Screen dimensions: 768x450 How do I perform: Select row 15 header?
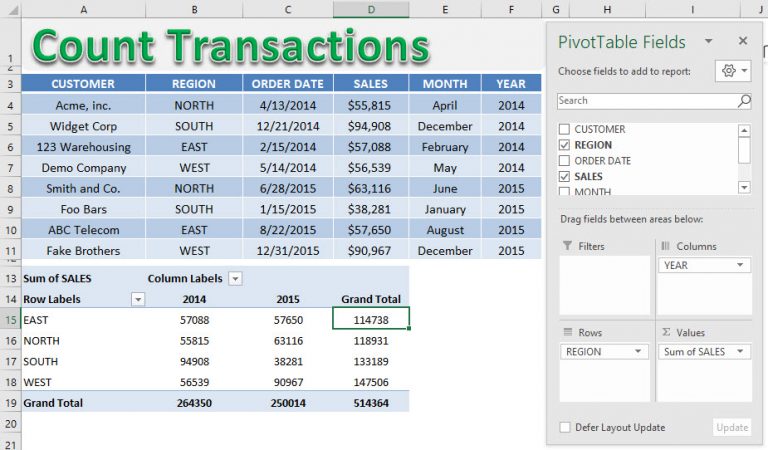10,320
